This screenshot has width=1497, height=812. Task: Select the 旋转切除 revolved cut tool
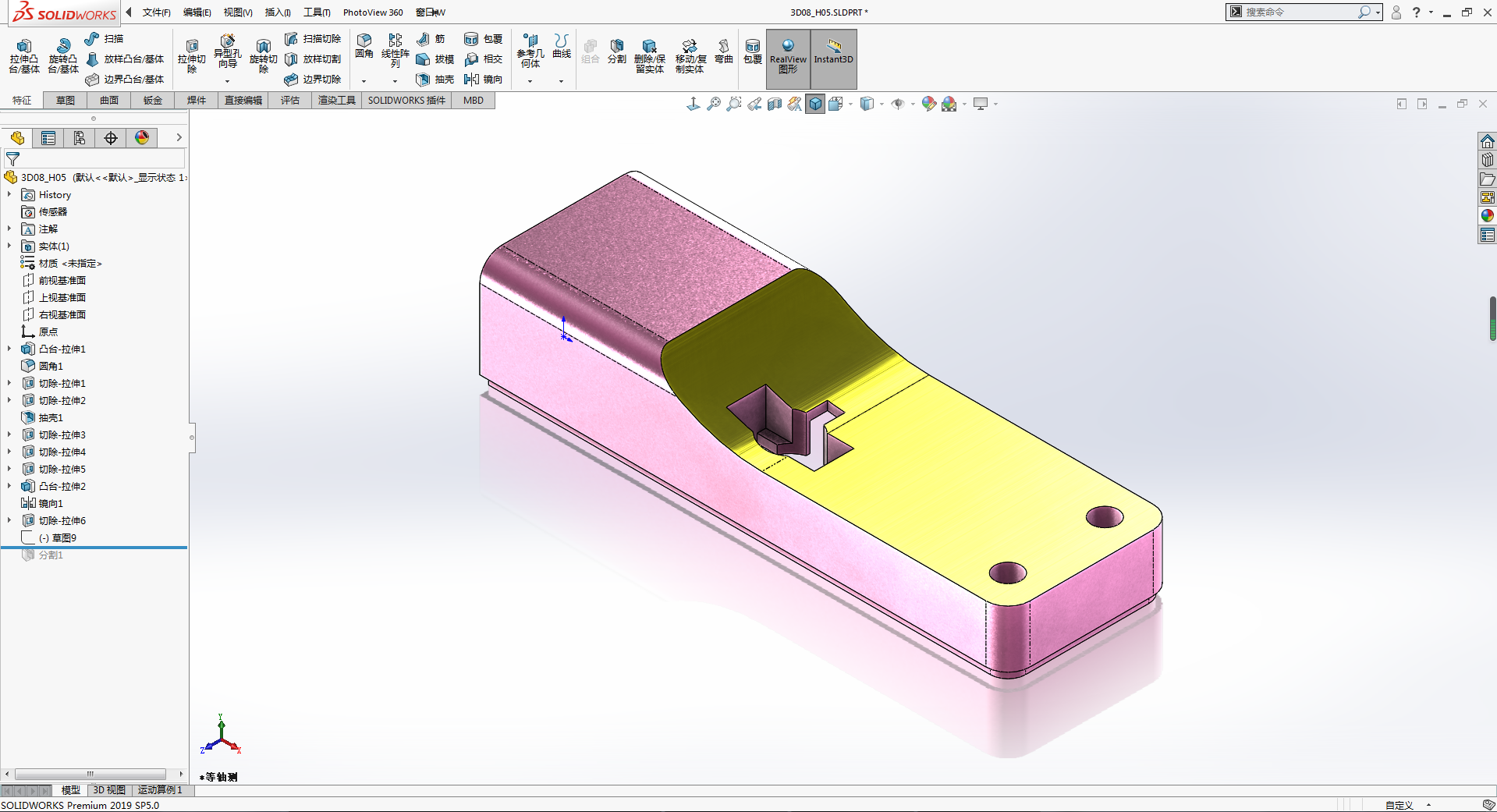263,55
